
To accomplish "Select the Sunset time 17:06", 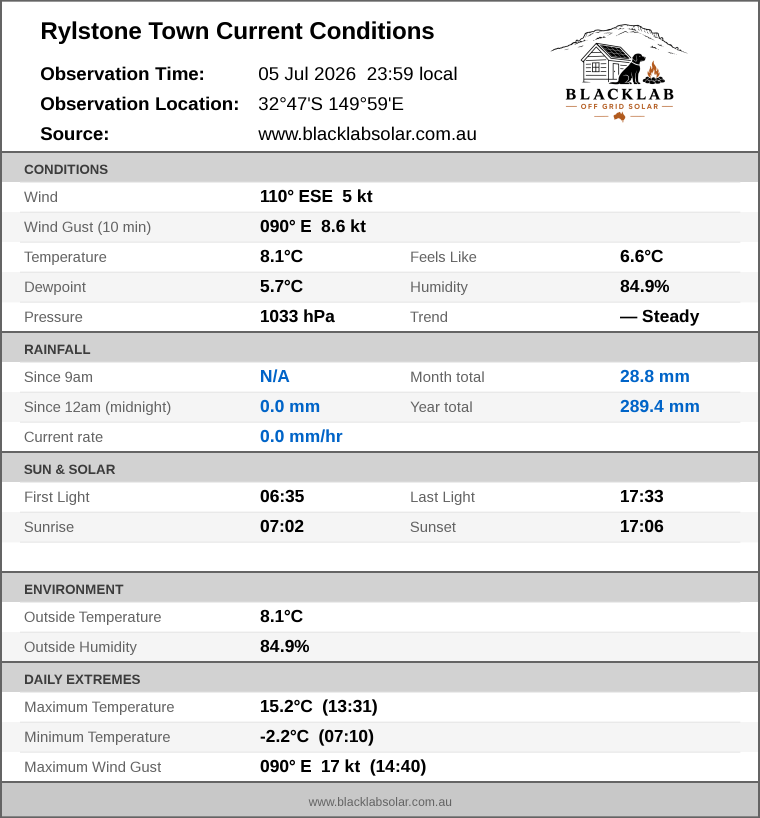I will coord(642,526).
